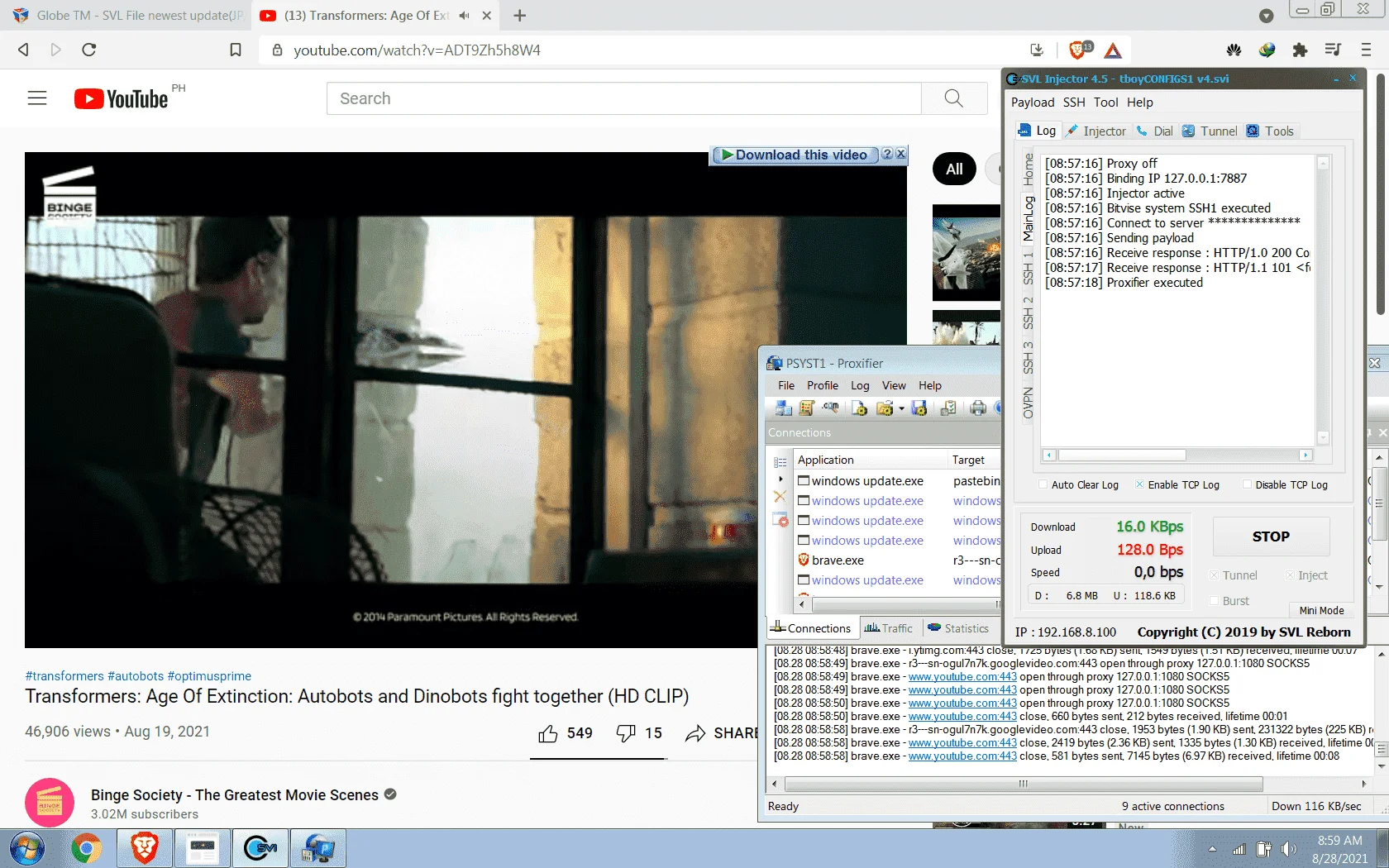Click the taskbar volume speaker icon
Viewport: 1389px width, 868px height.
(x=1288, y=849)
